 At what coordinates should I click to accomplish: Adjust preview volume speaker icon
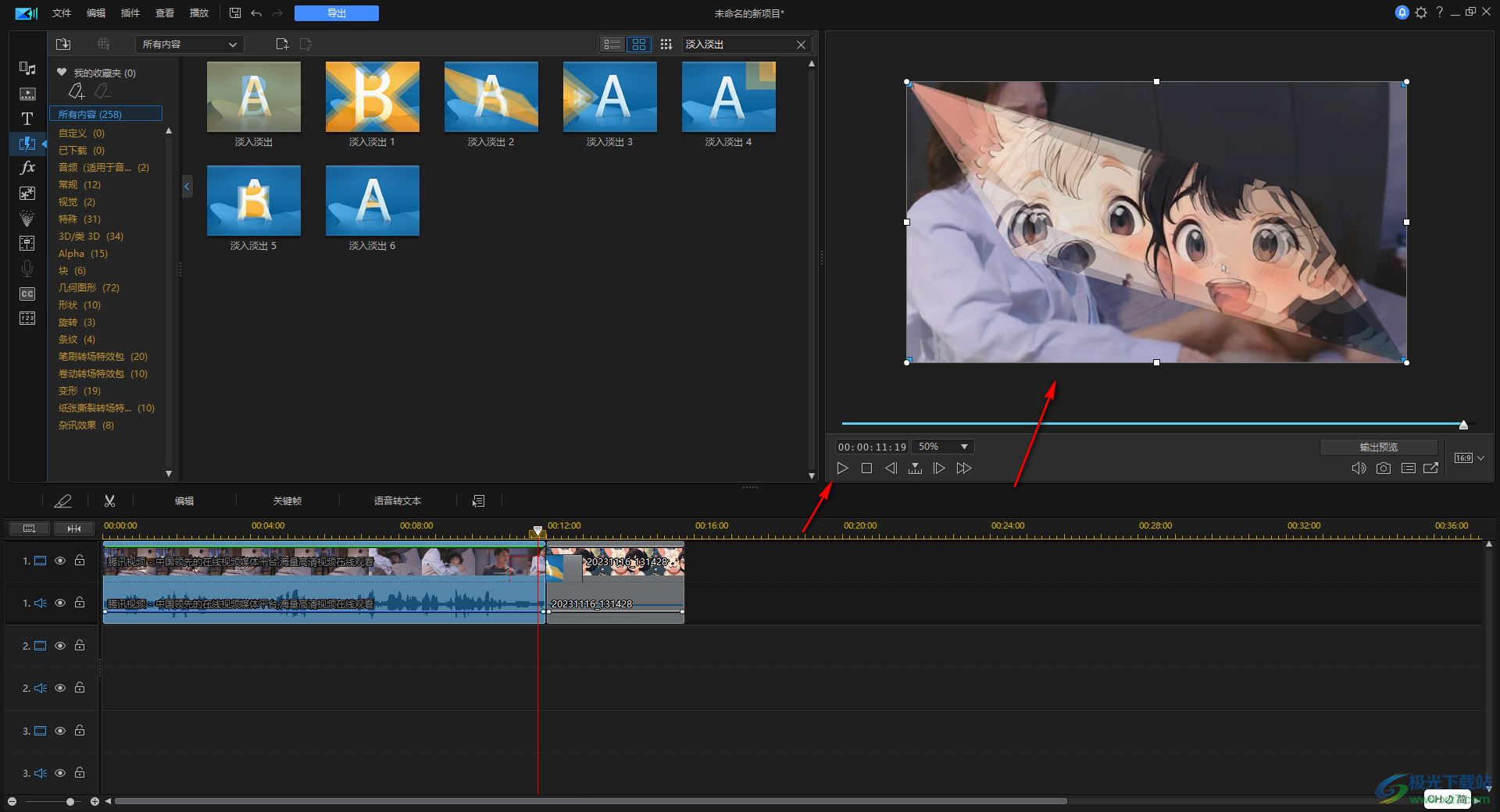click(1359, 468)
